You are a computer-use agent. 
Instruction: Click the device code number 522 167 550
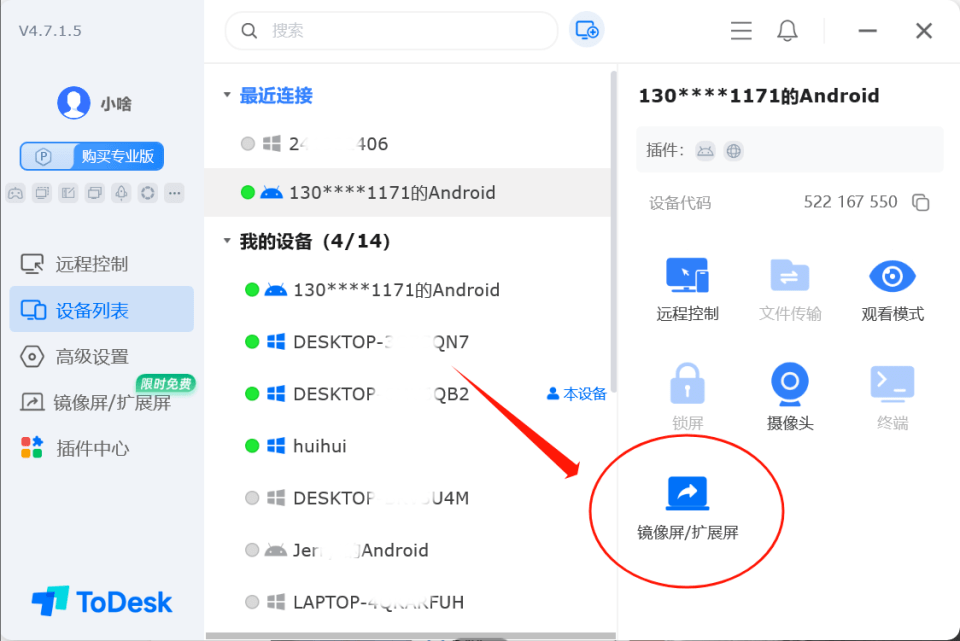850,202
